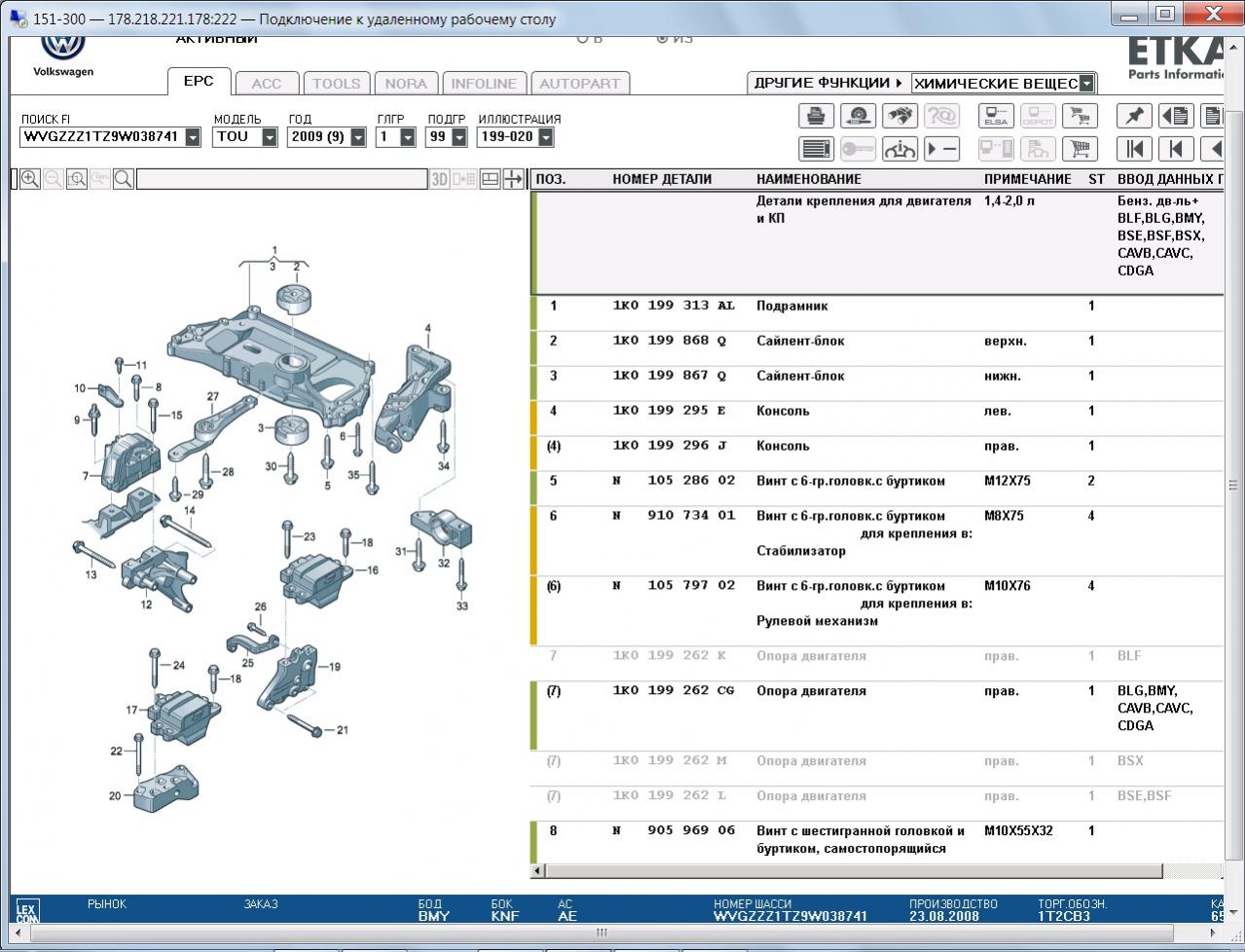Image resolution: width=1245 pixels, height=952 pixels.
Task: Switch to the TOOLS tab
Action: click(x=336, y=84)
